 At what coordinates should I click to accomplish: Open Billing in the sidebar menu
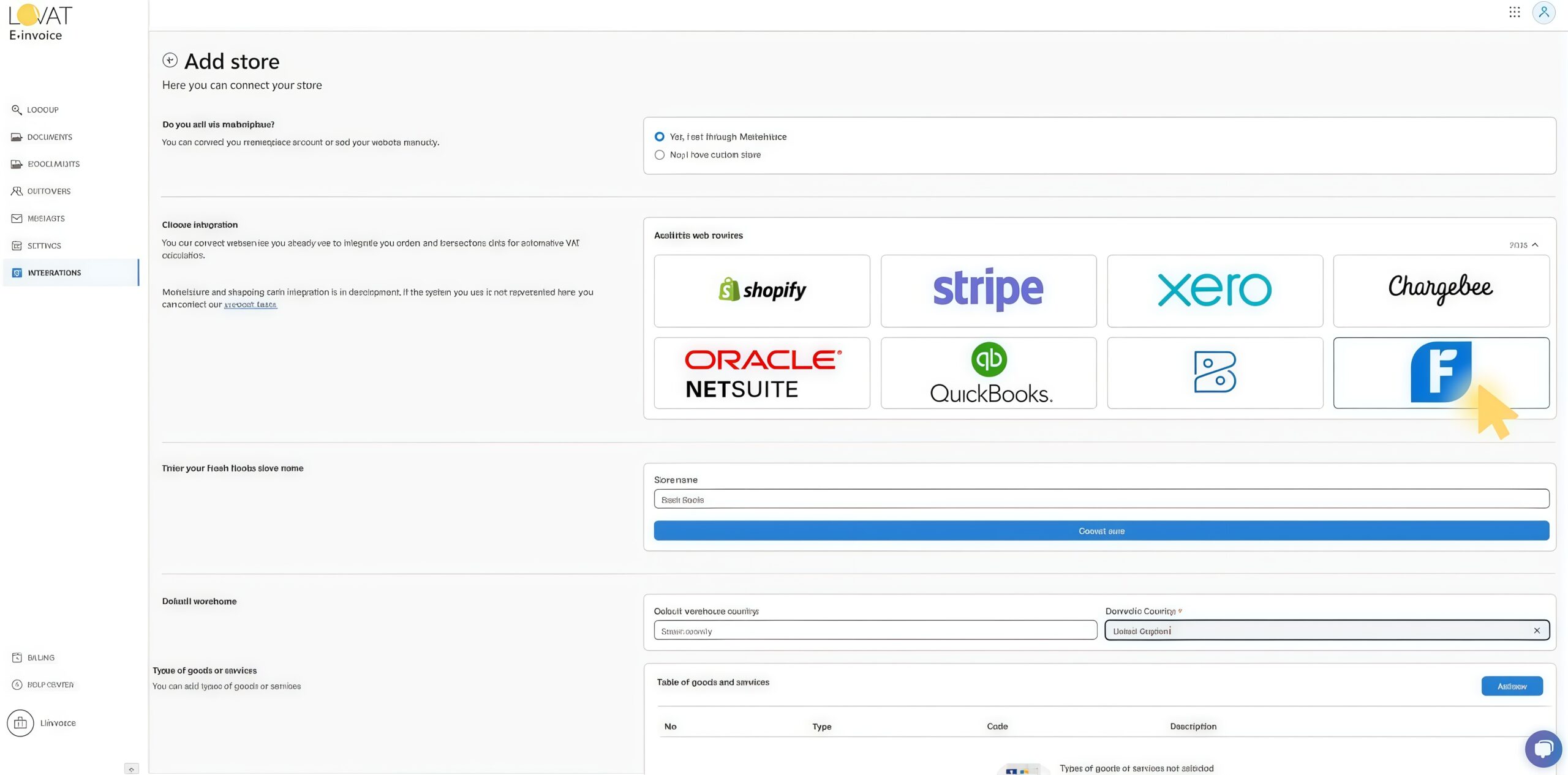tap(41, 657)
